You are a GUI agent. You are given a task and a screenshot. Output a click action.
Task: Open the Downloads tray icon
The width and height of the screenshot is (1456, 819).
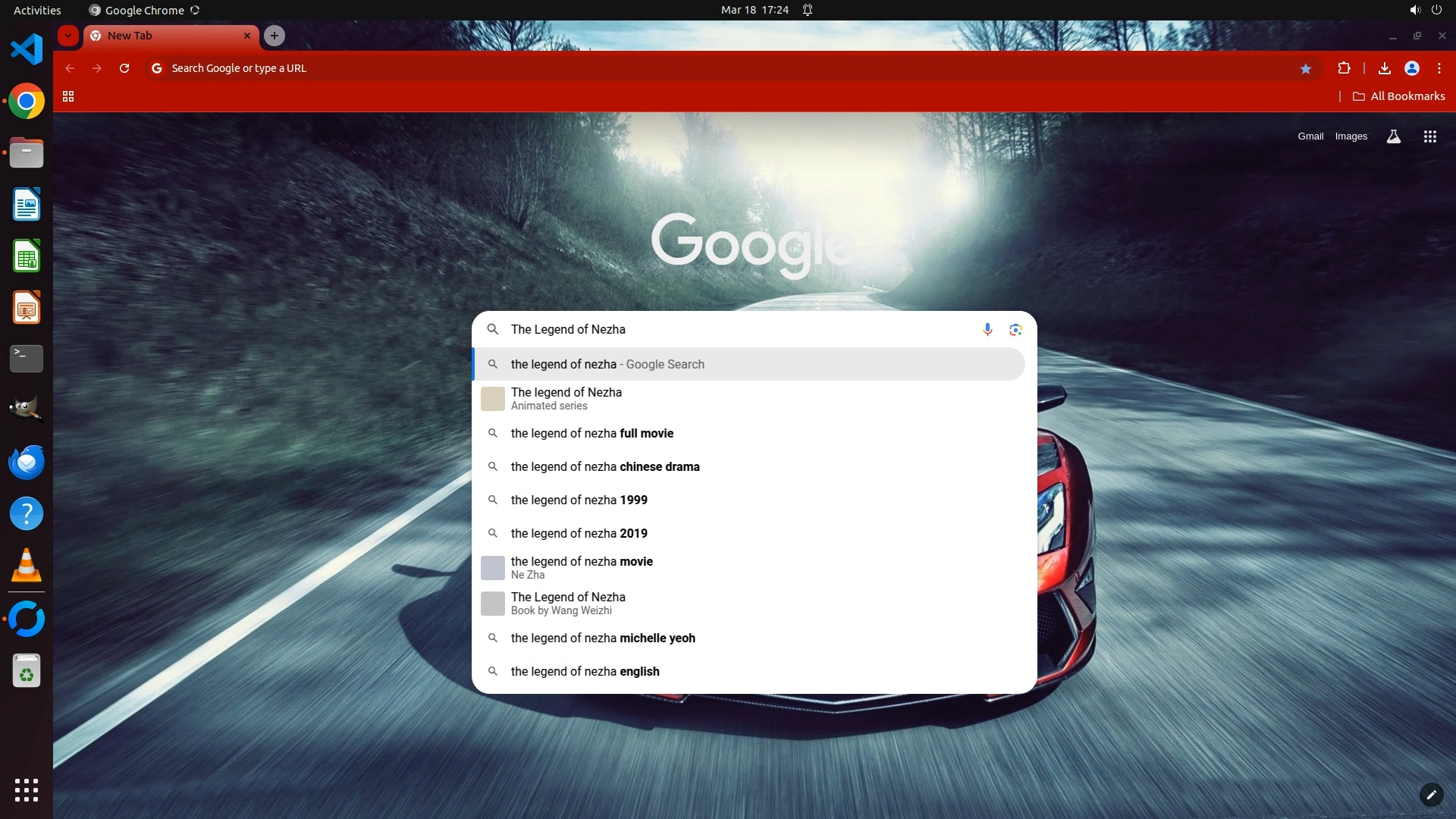click(1384, 68)
